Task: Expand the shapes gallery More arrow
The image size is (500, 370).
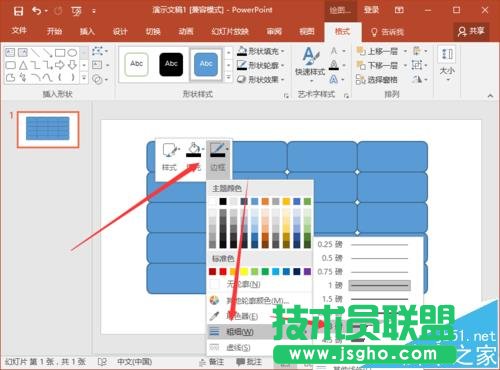Action: pyautogui.click(x=84, y=78)
